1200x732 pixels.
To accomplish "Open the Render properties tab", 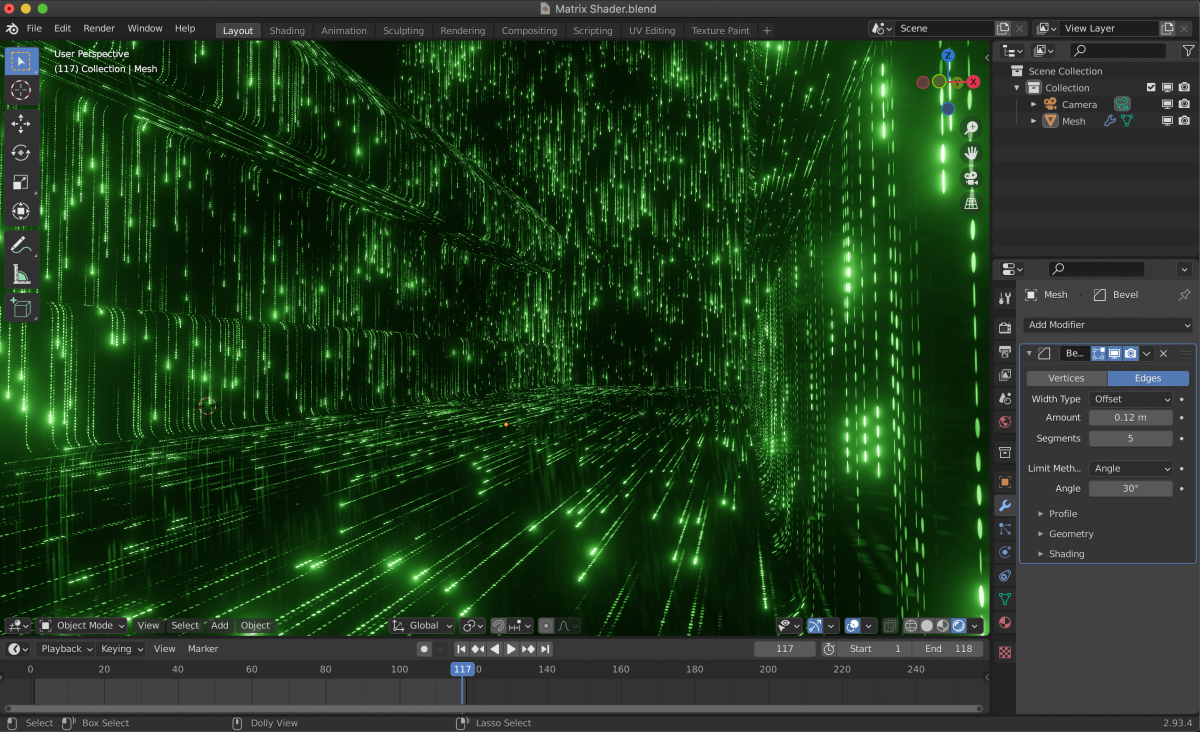I will tap(1005, 328).
